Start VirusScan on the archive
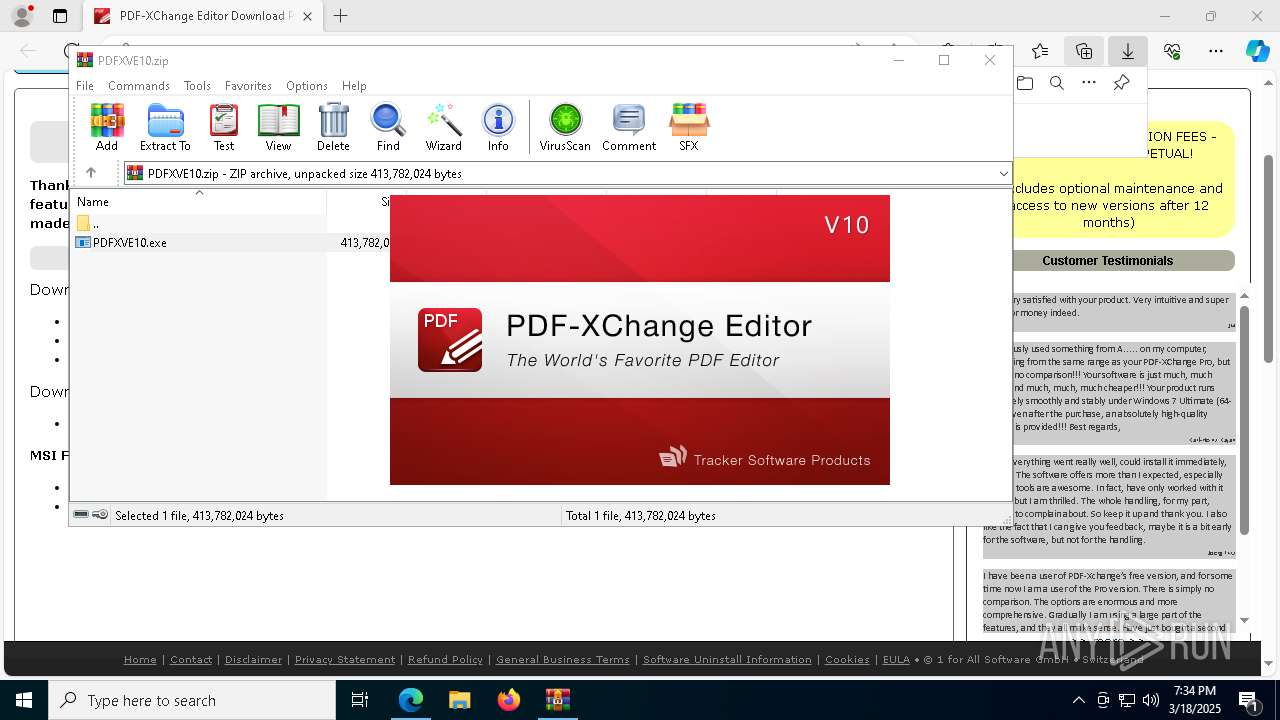The height and width of the screenshot is (720, 1280). [x=565, y=127]
